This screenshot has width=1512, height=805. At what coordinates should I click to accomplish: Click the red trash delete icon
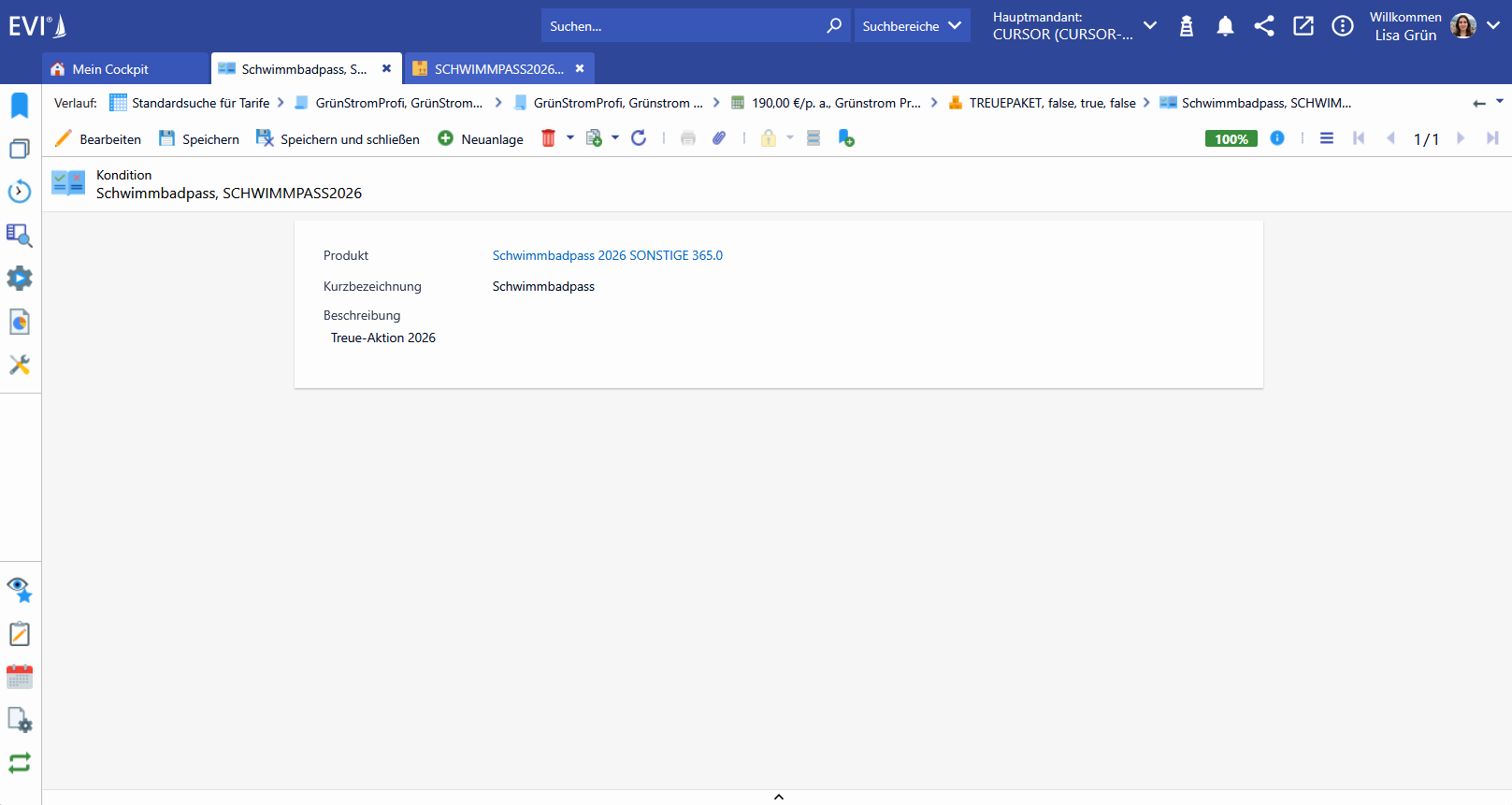[548, 138]
